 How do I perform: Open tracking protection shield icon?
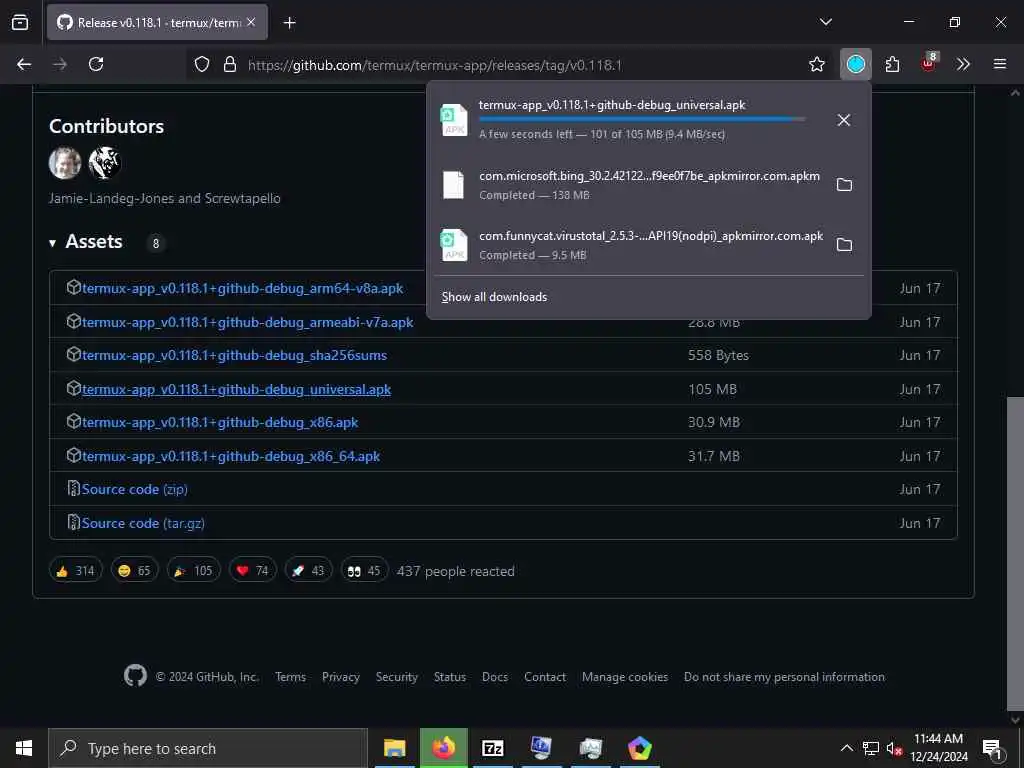(x=202, y=64)
